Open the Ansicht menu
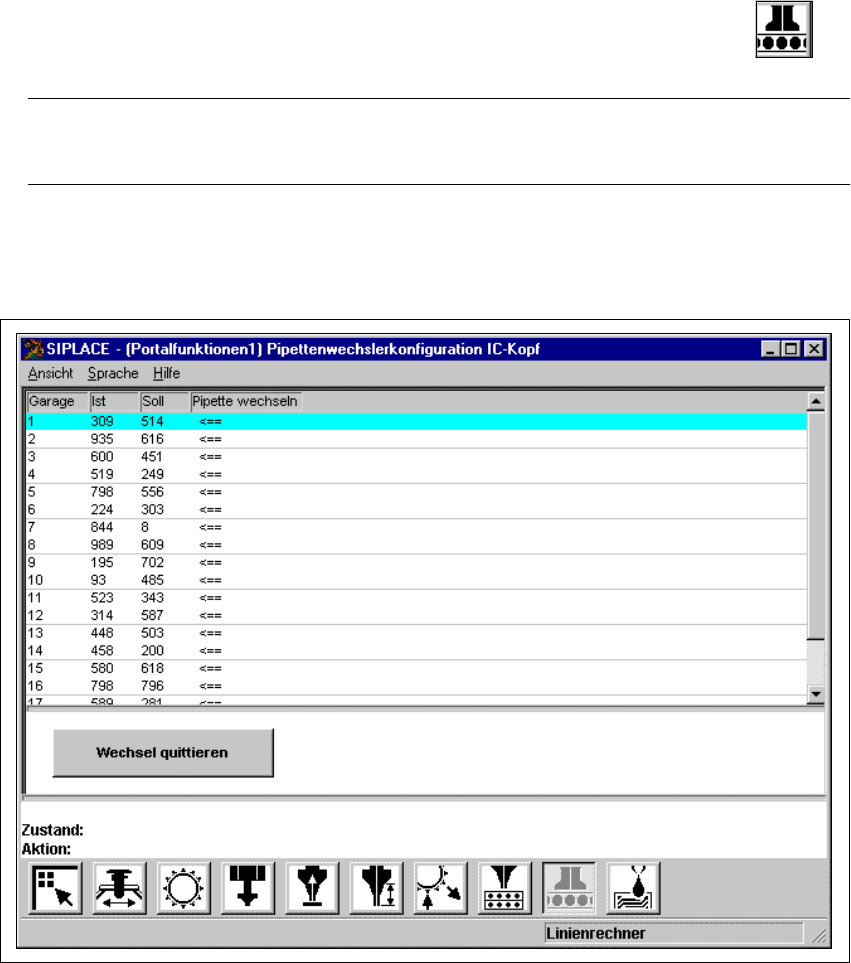Image resolution: width=851 pixels, height=963 pixels. (x=50, y=373)
